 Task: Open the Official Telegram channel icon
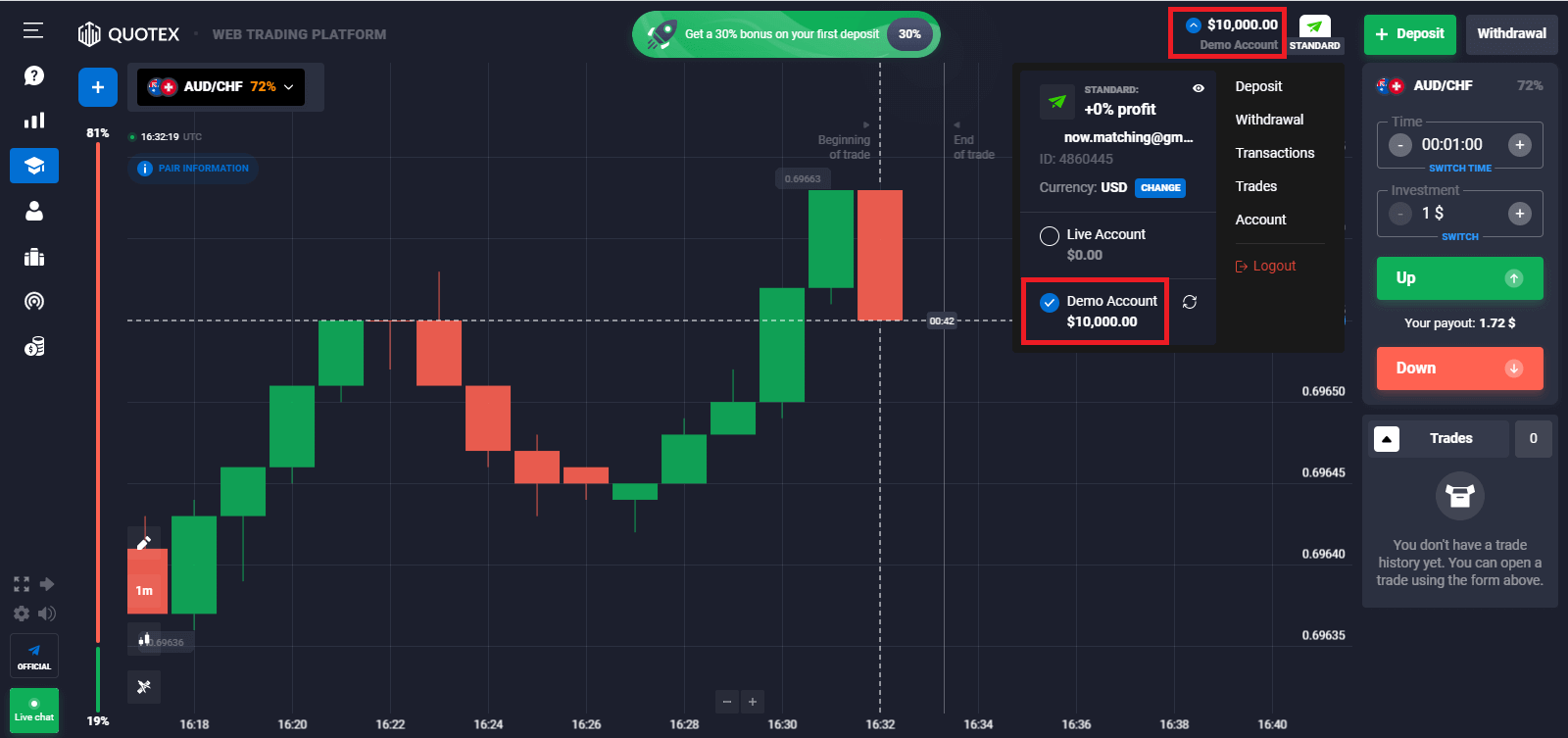click(x=34, y=656)
